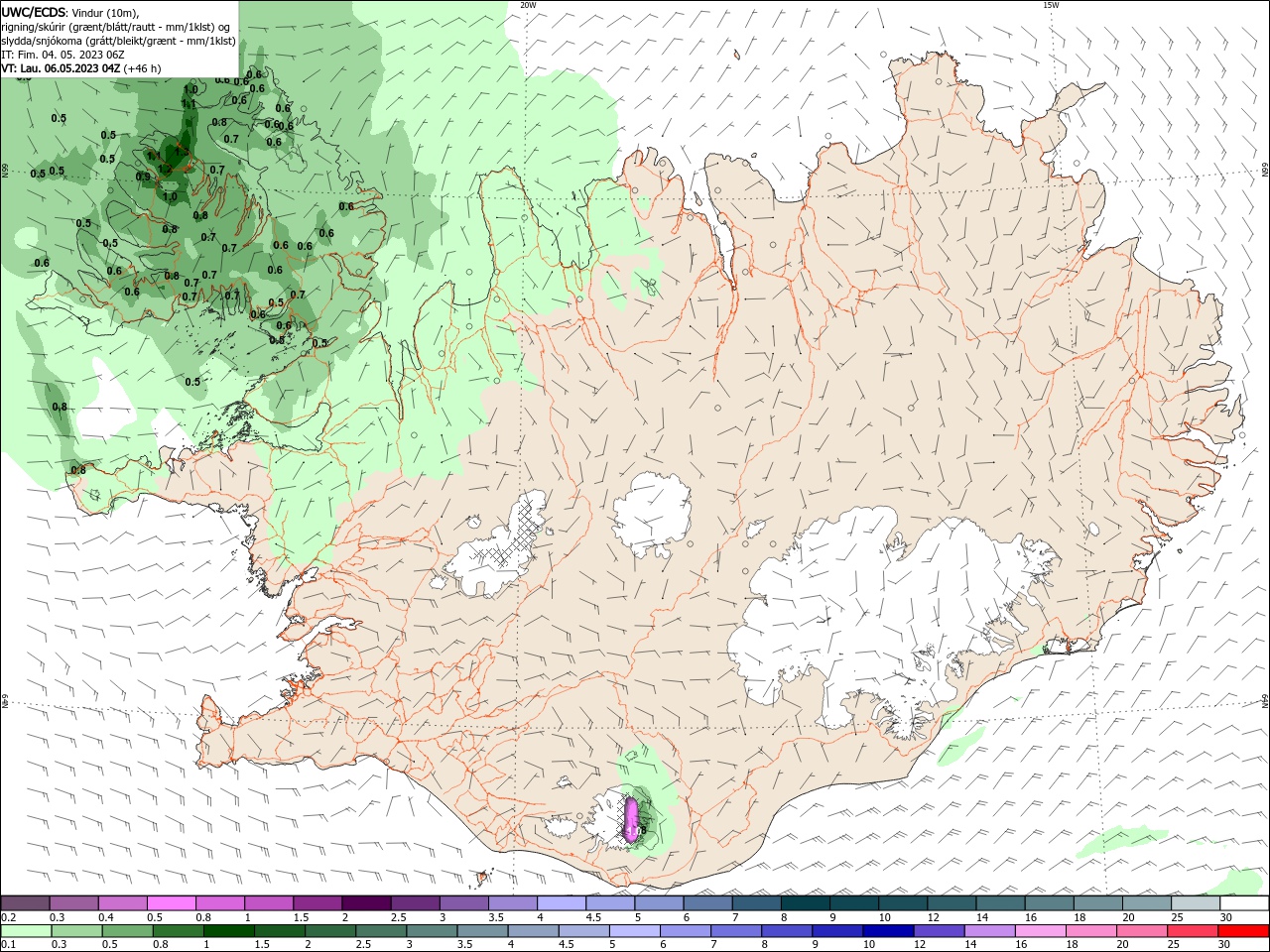1270x952 pixels.
Task: Click the 'IT: Fim. 04. 05. 2023 06Z' issue time
Action: [x=63, y=55]
